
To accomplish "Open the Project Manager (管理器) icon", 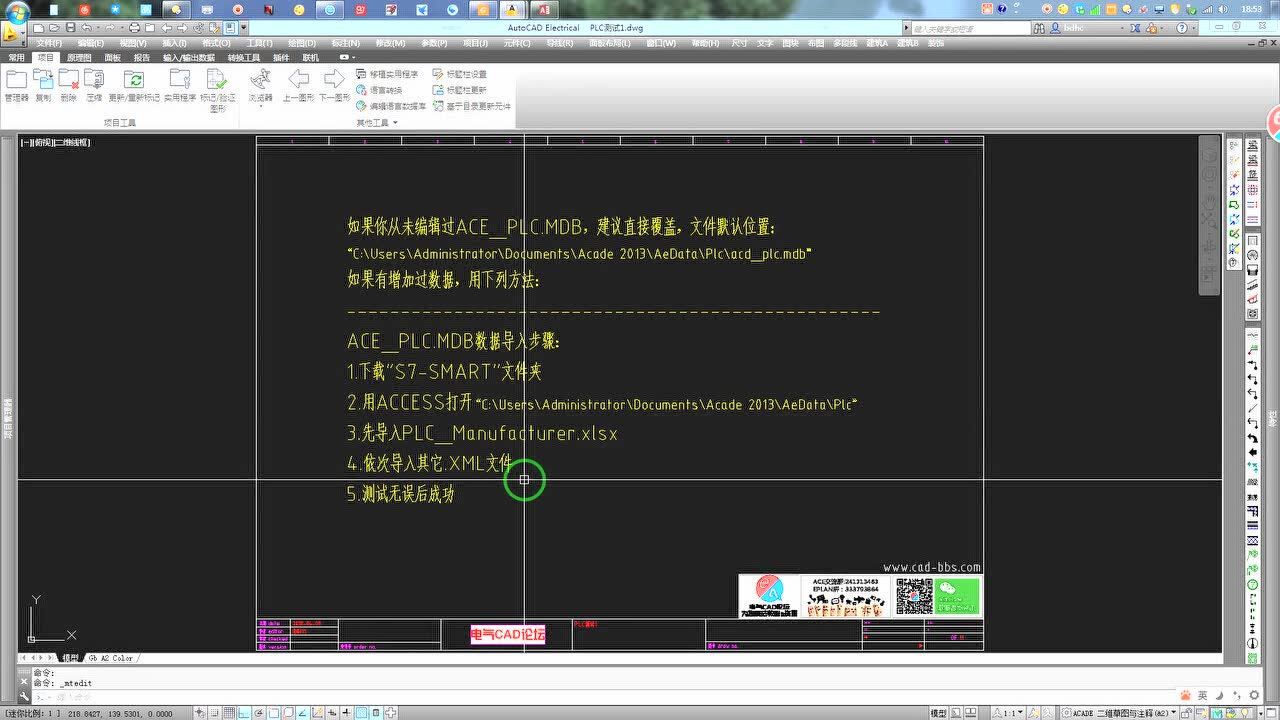I will [15, 80].
